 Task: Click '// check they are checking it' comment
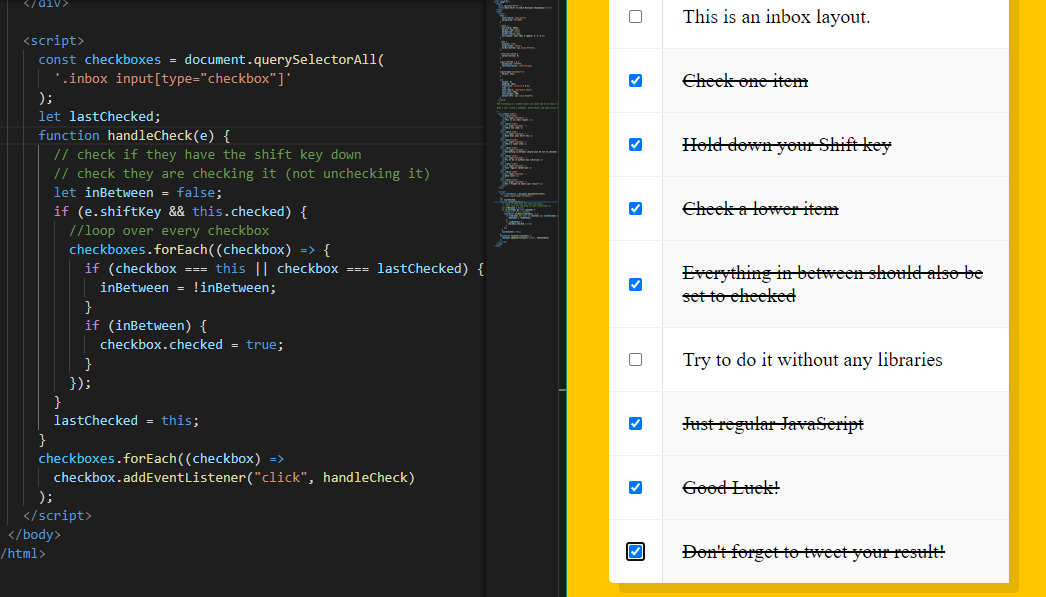(242, 173)
